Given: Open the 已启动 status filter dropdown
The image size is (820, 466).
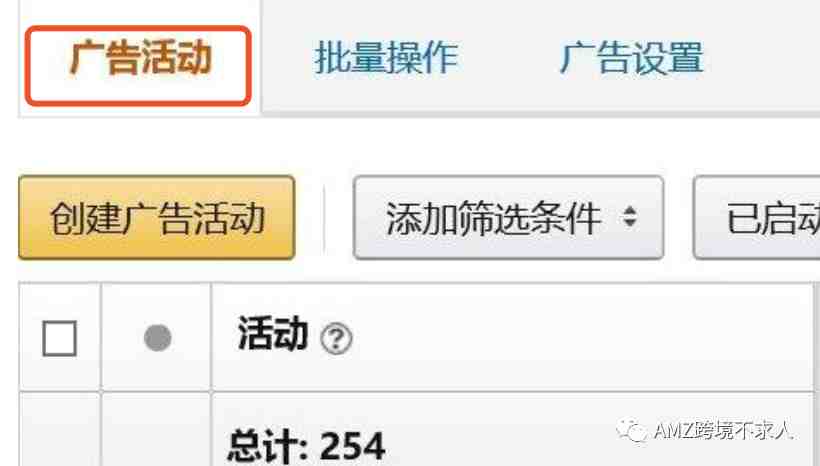Looking at the screenshot, I should [x=757, y=218].
